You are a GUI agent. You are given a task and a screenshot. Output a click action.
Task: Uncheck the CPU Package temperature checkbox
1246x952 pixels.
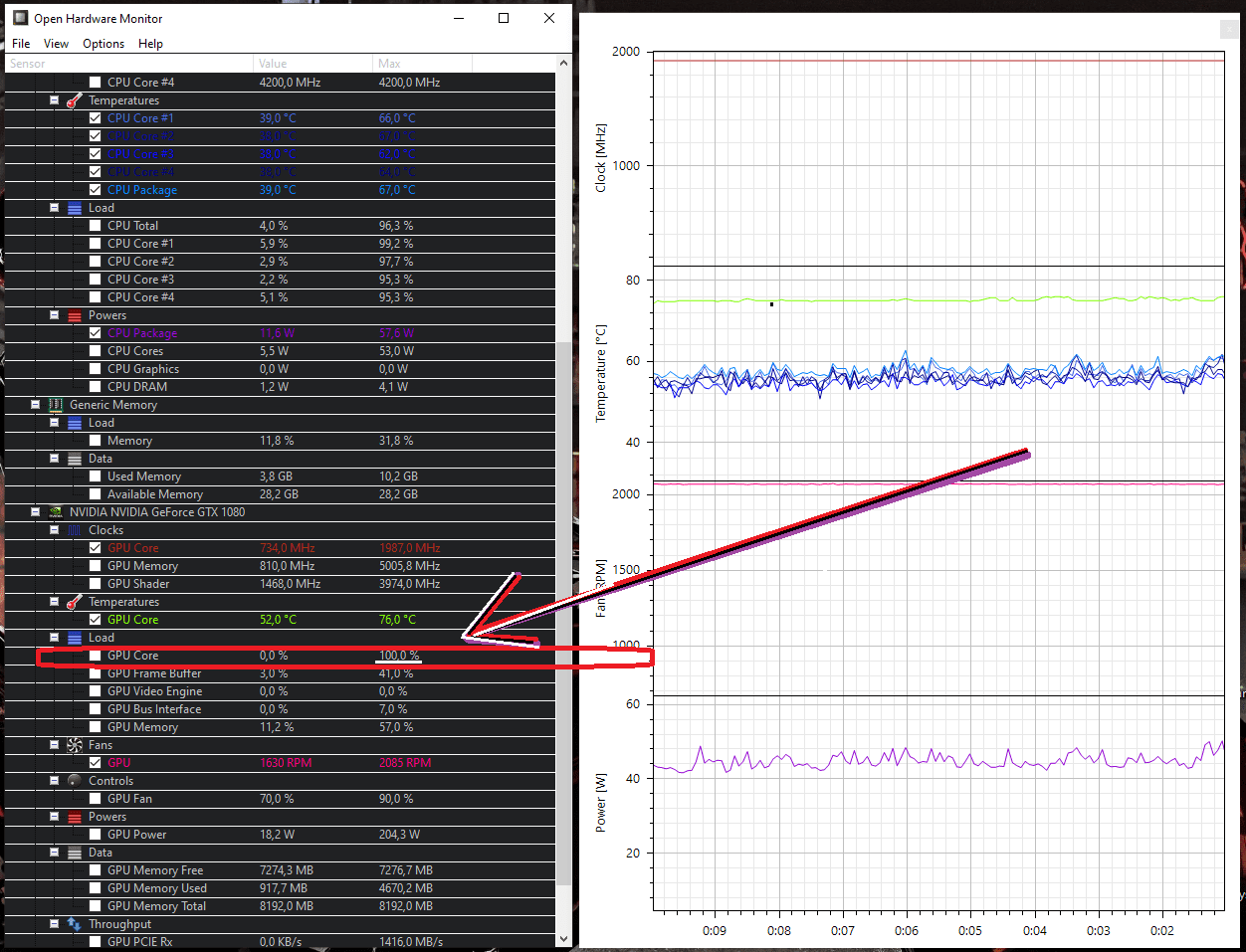(96, 190)
